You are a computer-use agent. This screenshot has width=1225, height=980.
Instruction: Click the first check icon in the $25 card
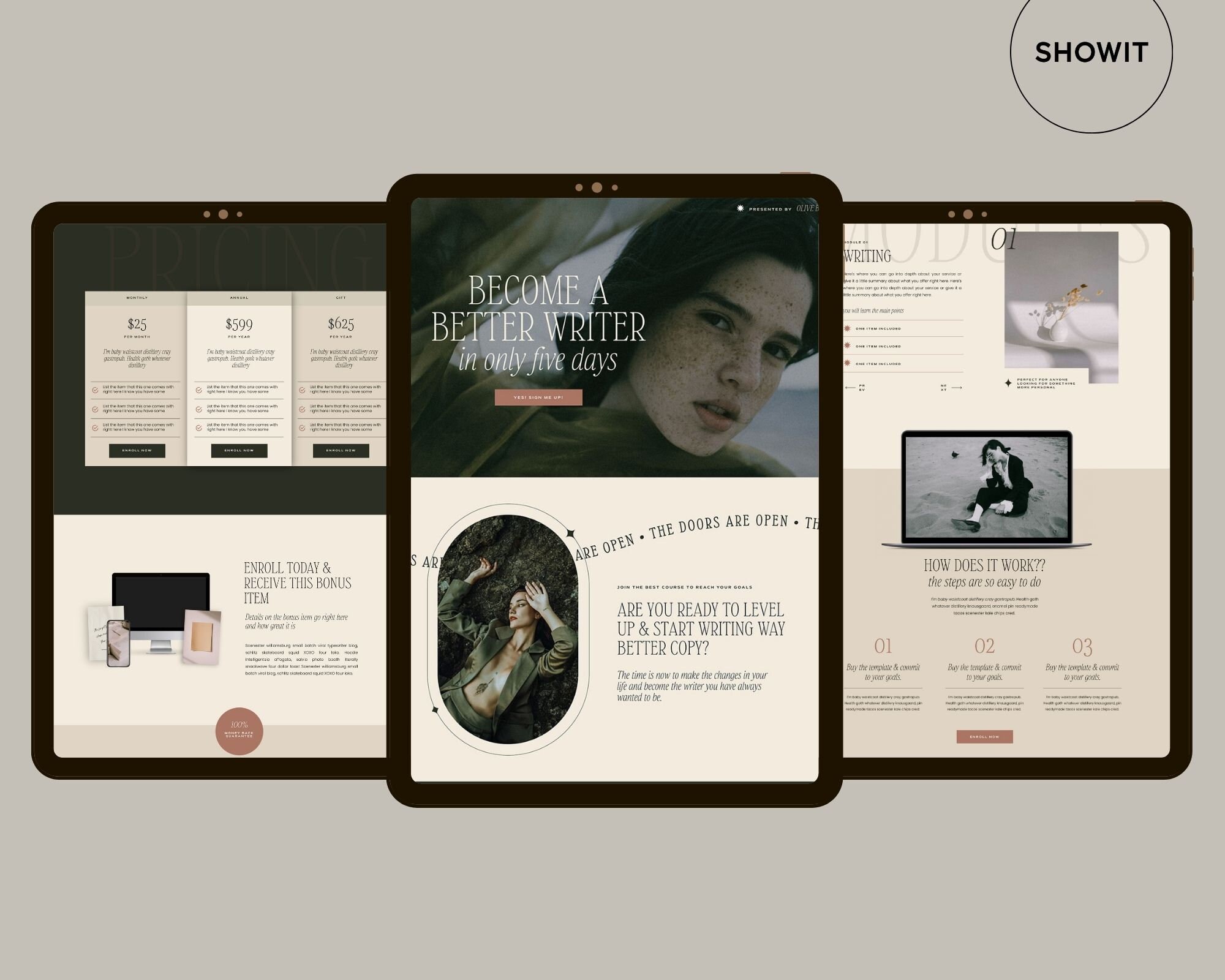click(x=95, y=390)
